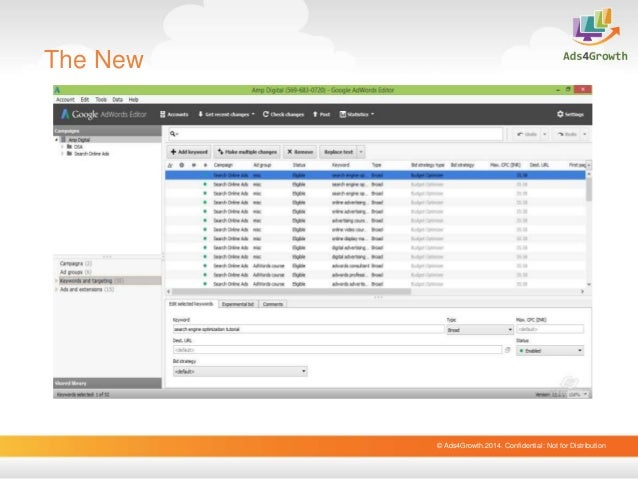Select Campaigns (2) in the type list
Viewport: 638px width, 479px height.
pyautogui.click(x=76, y=263)
